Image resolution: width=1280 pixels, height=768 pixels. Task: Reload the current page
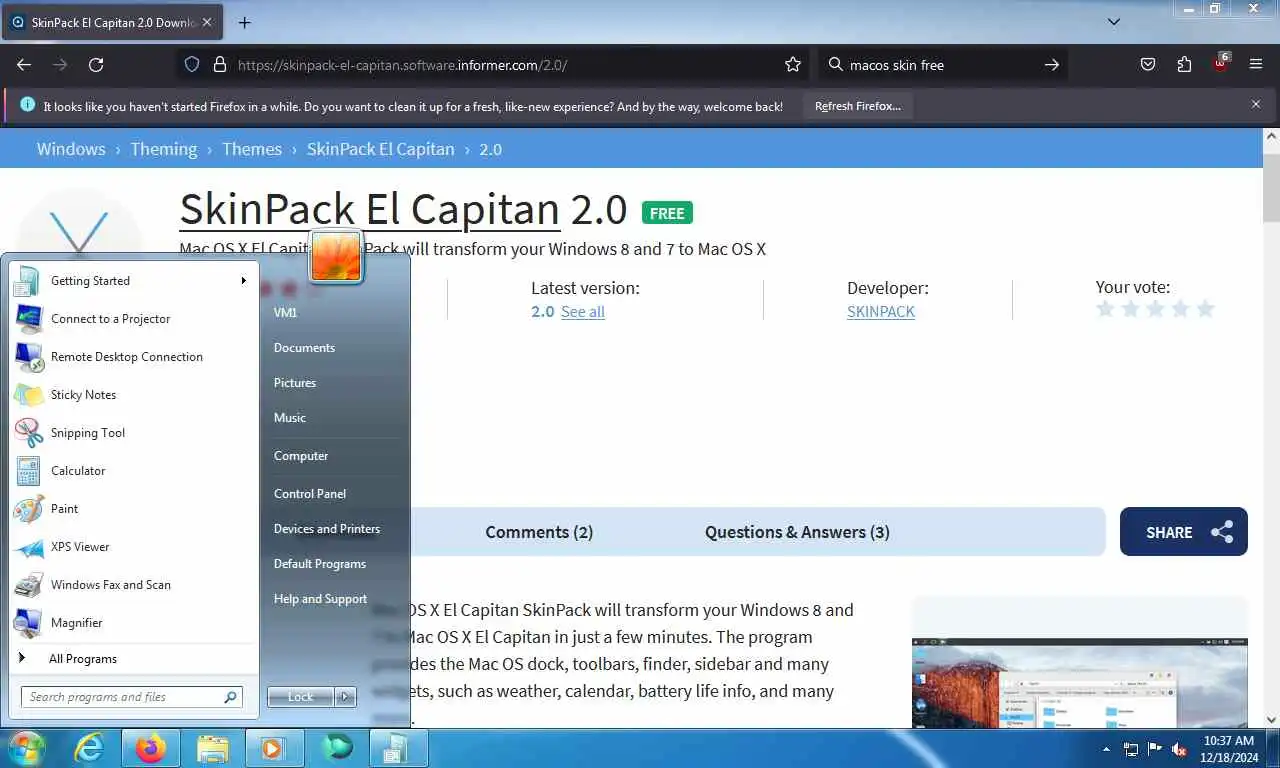[96, 65]
